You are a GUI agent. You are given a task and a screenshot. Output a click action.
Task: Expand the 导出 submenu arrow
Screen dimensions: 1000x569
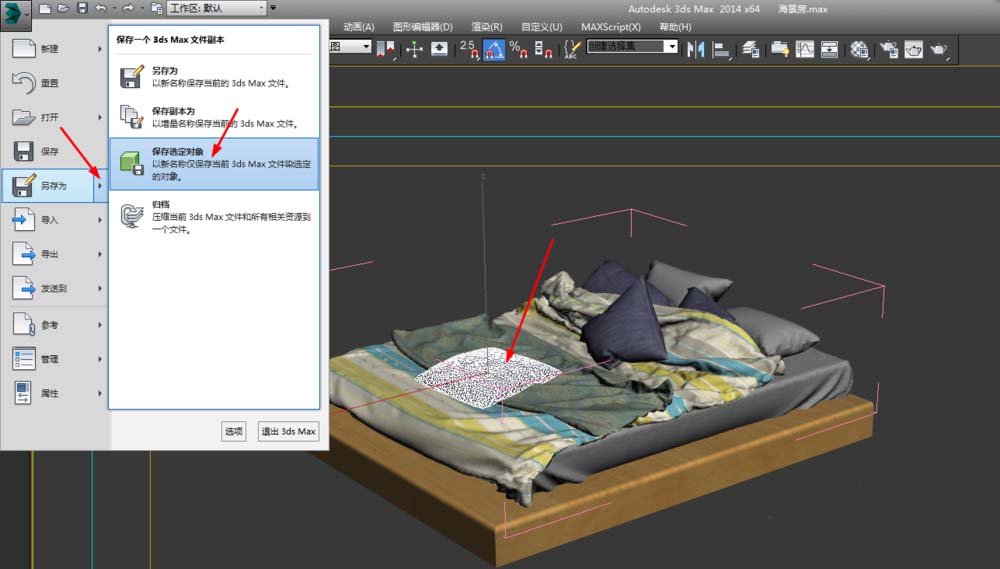(100, 255)
